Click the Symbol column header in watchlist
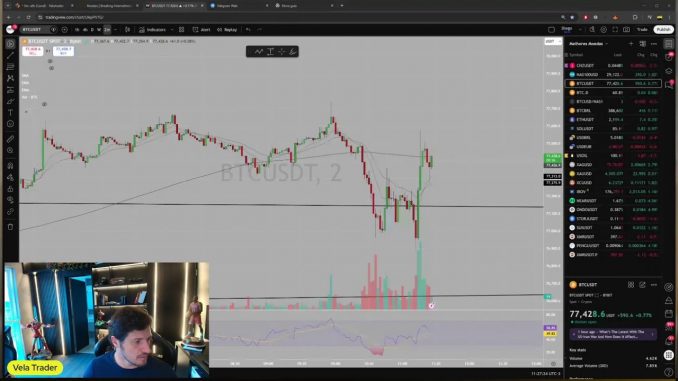Image resolution: width=678 pixels, height=381 pixels. (x=576, y=55)
